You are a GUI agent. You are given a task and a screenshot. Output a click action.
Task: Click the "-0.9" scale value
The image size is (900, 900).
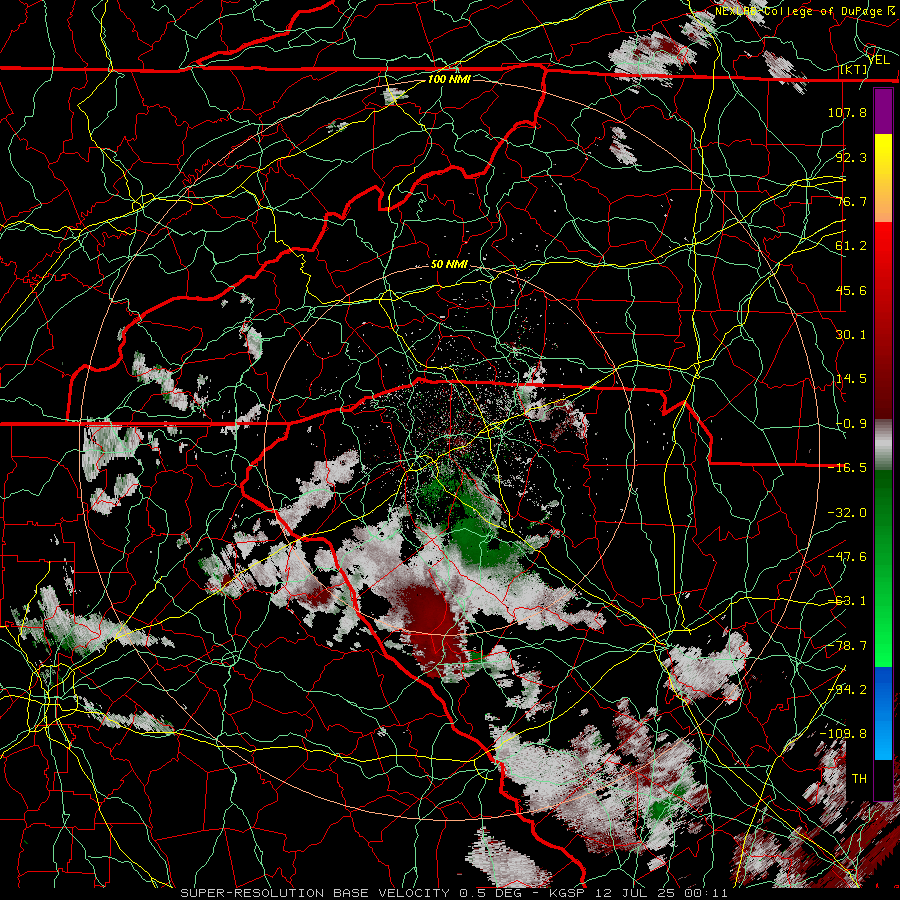[851, 424]
